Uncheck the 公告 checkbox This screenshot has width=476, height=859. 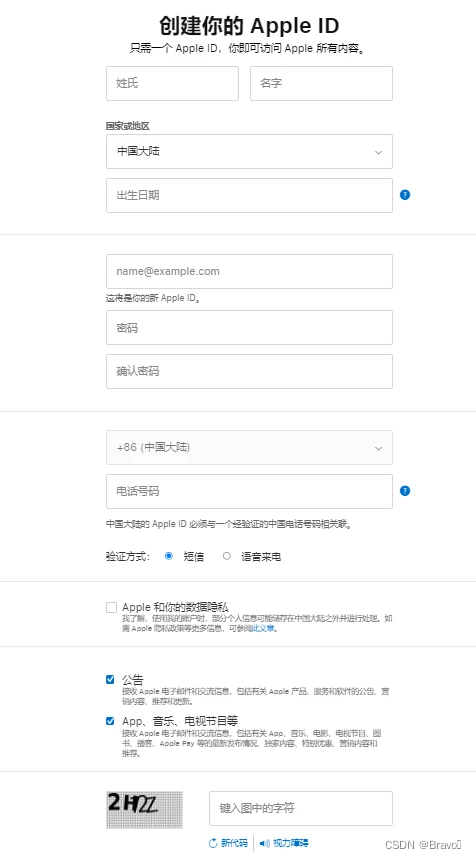point(110,680)
